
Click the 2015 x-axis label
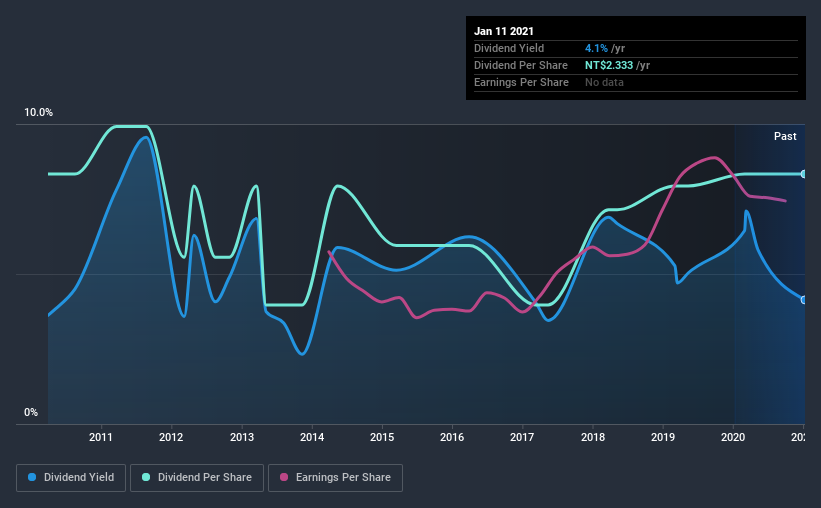click(x=382, y=437)
